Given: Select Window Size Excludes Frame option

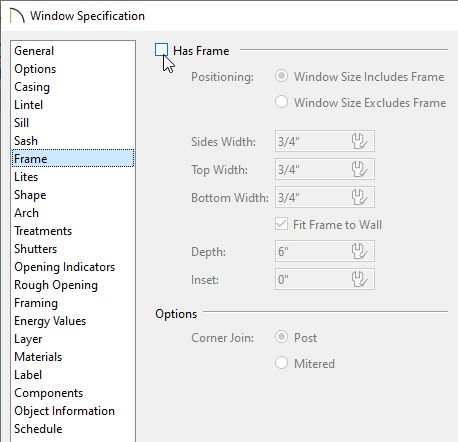Looking at the screenshot, I should click(281, 102).
